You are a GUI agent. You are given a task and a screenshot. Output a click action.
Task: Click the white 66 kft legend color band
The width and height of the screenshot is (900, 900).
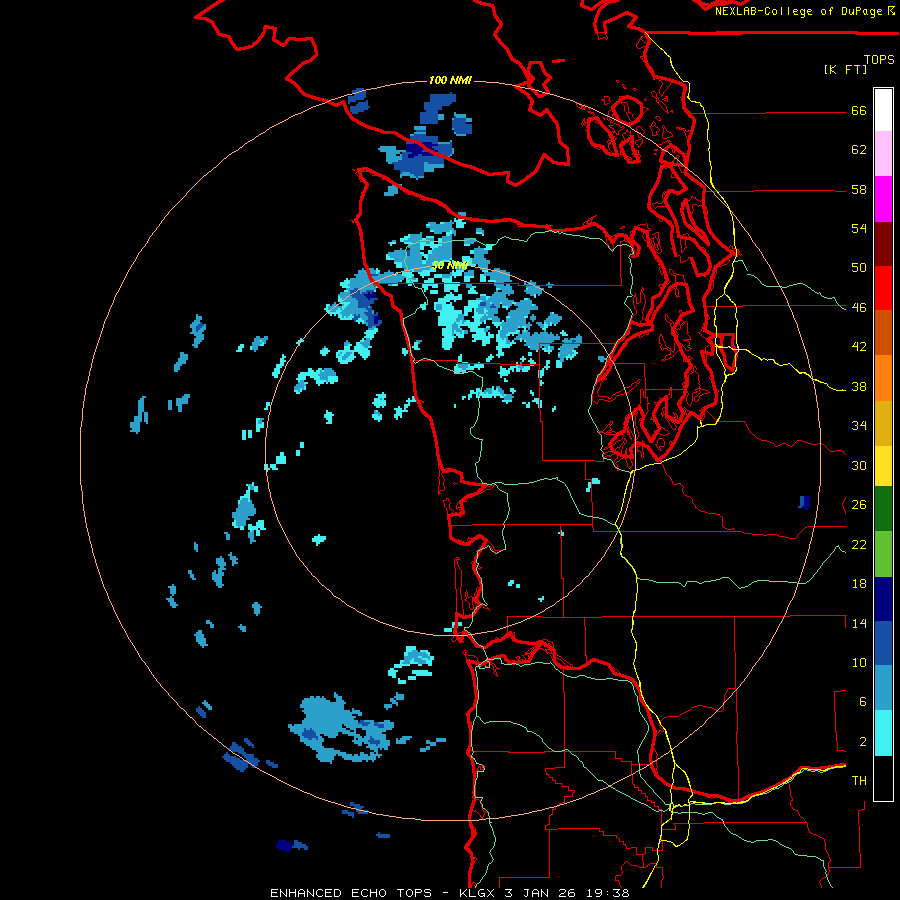(x=883, y=110)
